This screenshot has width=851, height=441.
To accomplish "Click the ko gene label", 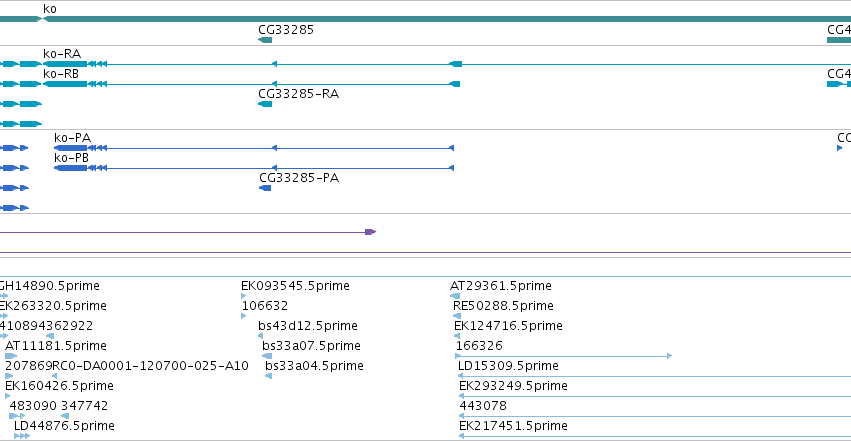I will point(49,9).
